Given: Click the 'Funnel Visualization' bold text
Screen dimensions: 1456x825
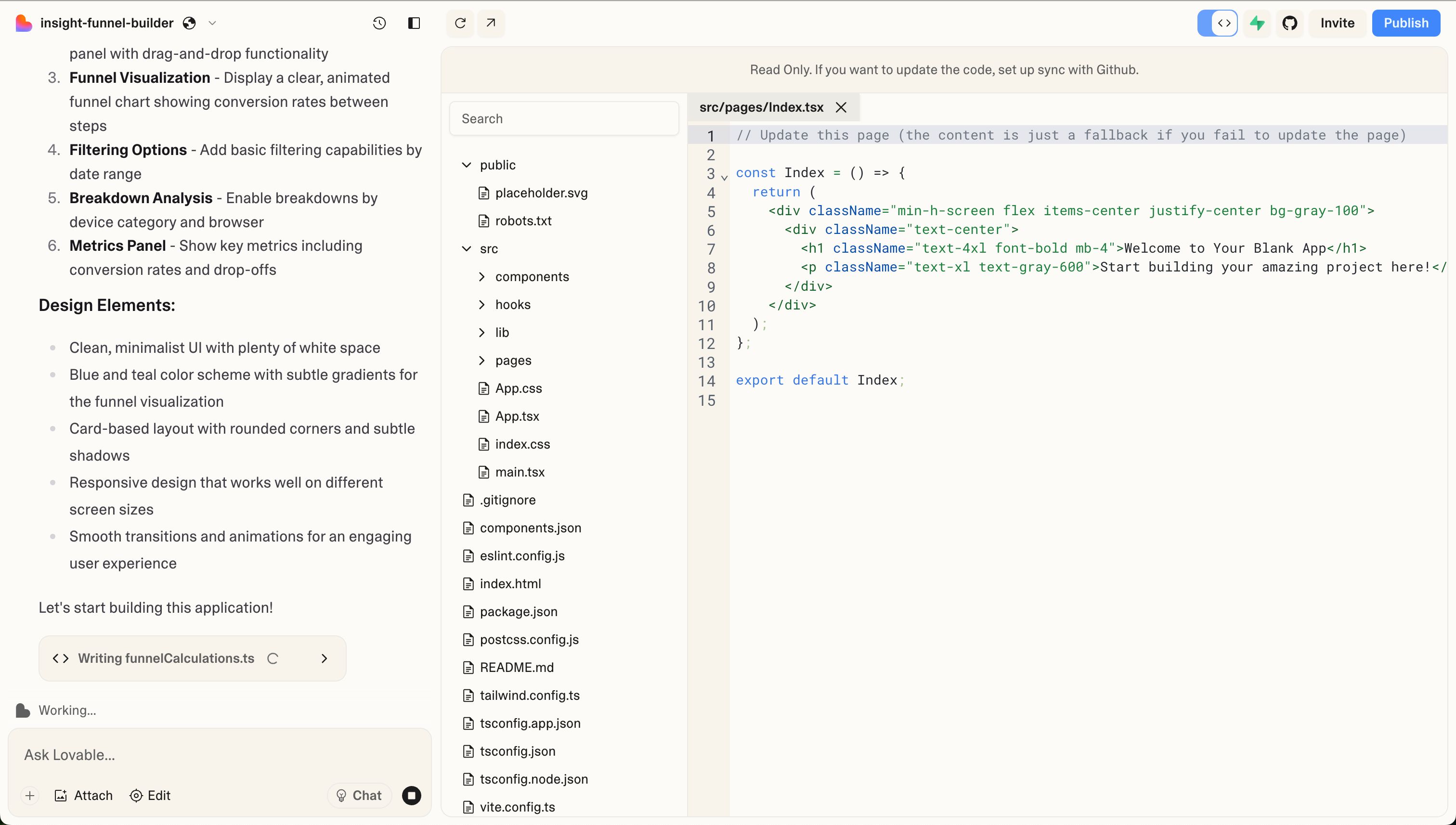Looking at the screenshot, I should pos(140,77).
